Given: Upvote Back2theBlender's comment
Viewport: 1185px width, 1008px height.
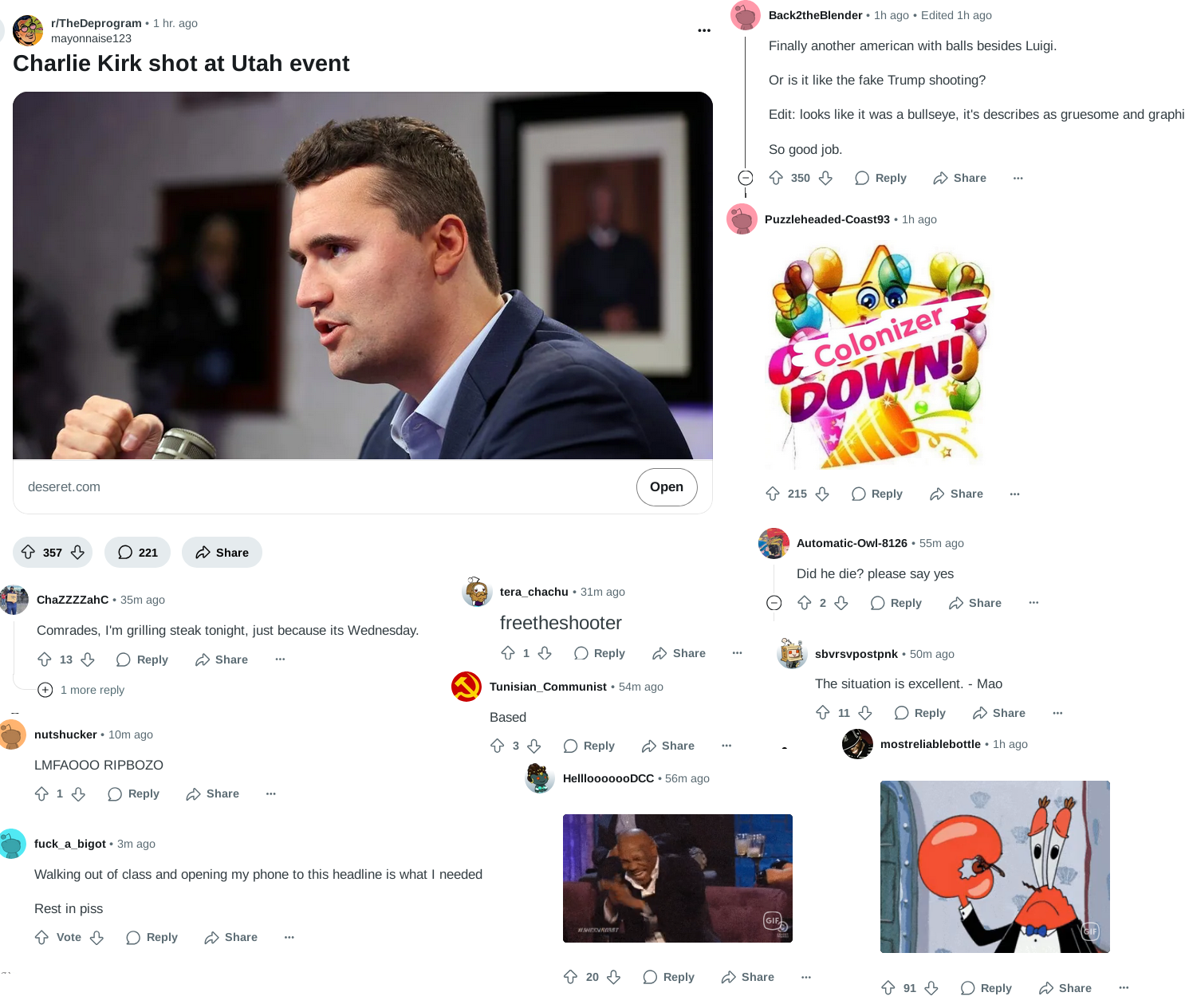Looking at the screenshot, I should click(x=776, y=178).
